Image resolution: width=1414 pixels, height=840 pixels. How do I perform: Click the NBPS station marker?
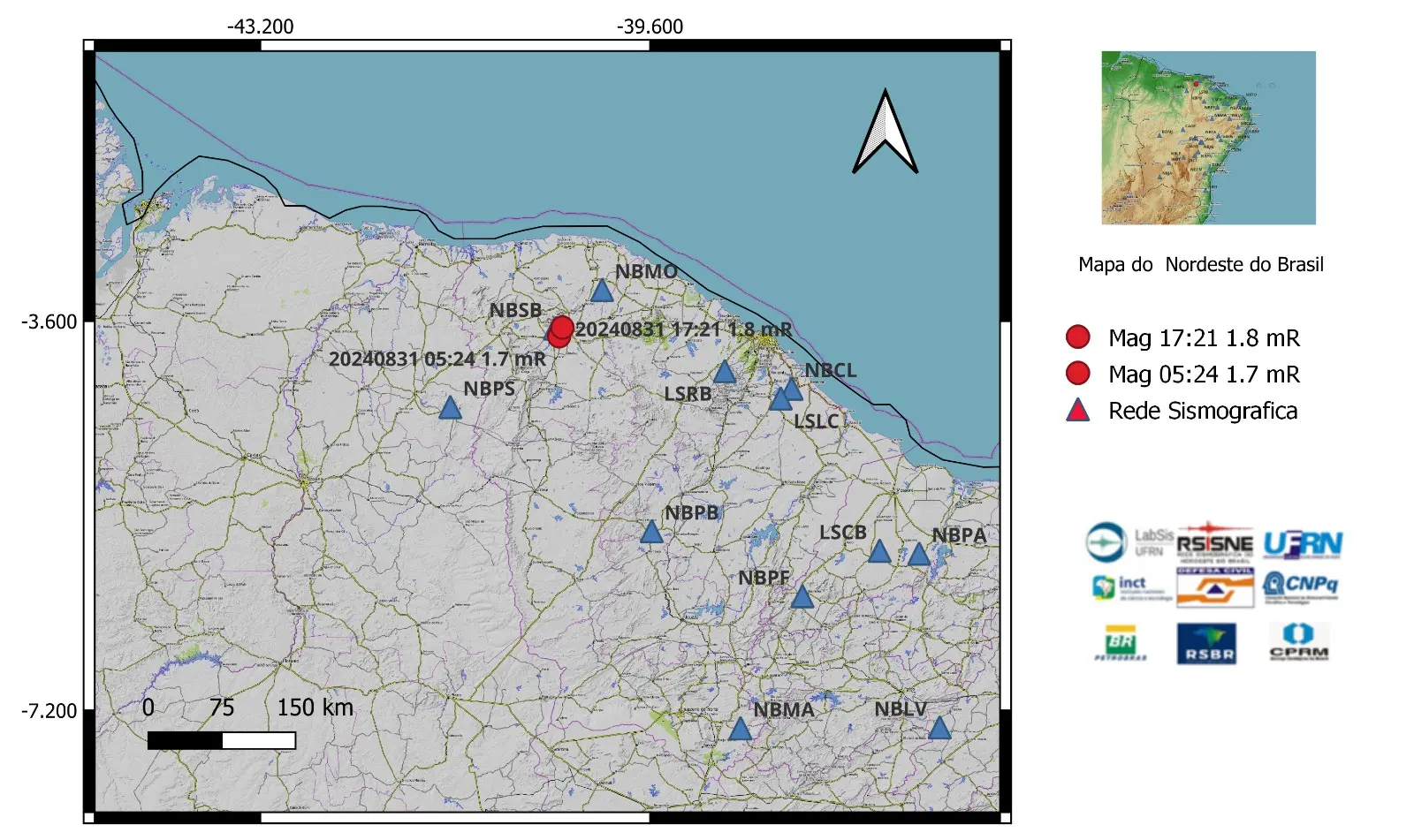point(452,408)
